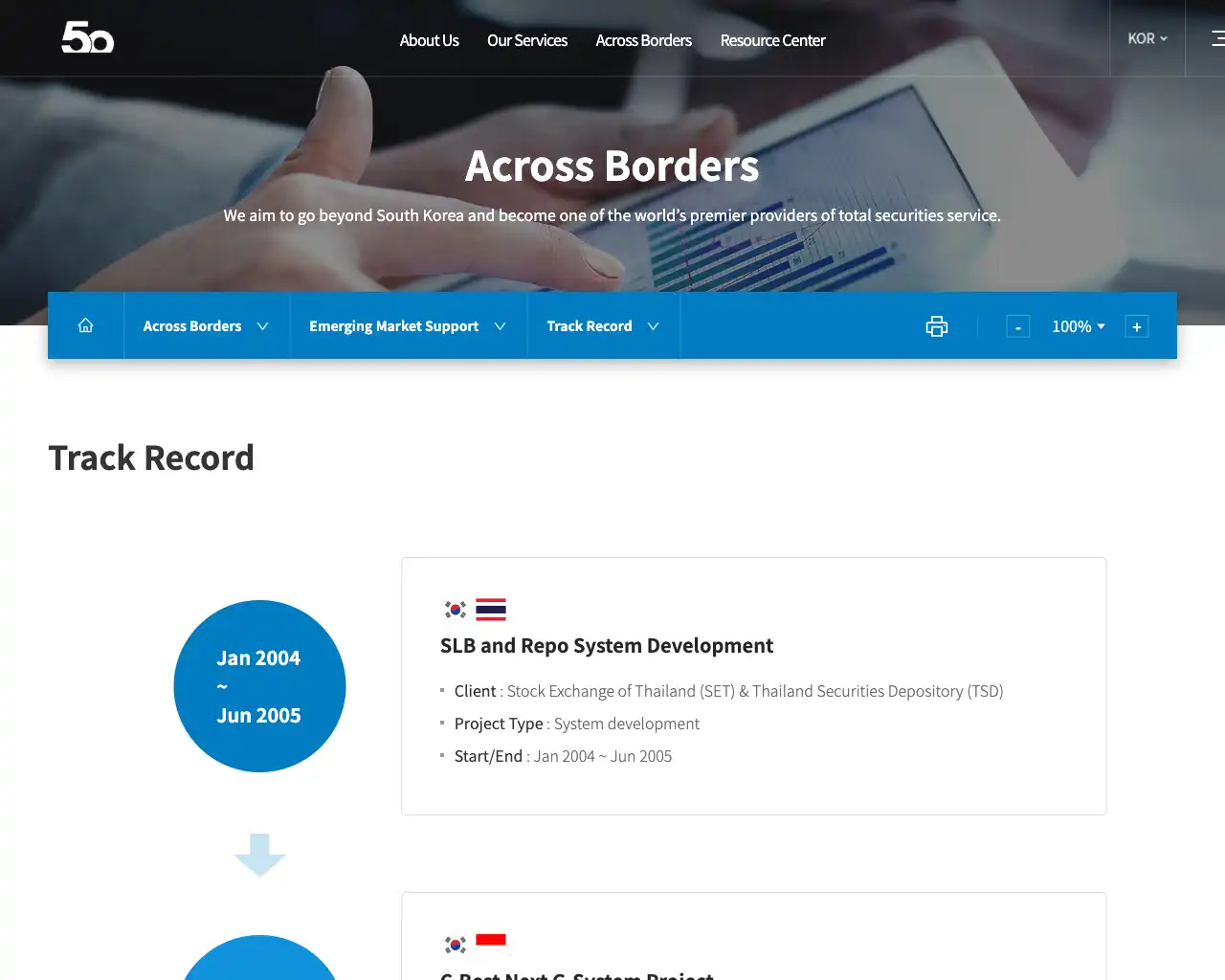The width and height of the screenshot is (1225, 980).
Task: Click the Korean flag beside the red flag
Action: [454, 939]
